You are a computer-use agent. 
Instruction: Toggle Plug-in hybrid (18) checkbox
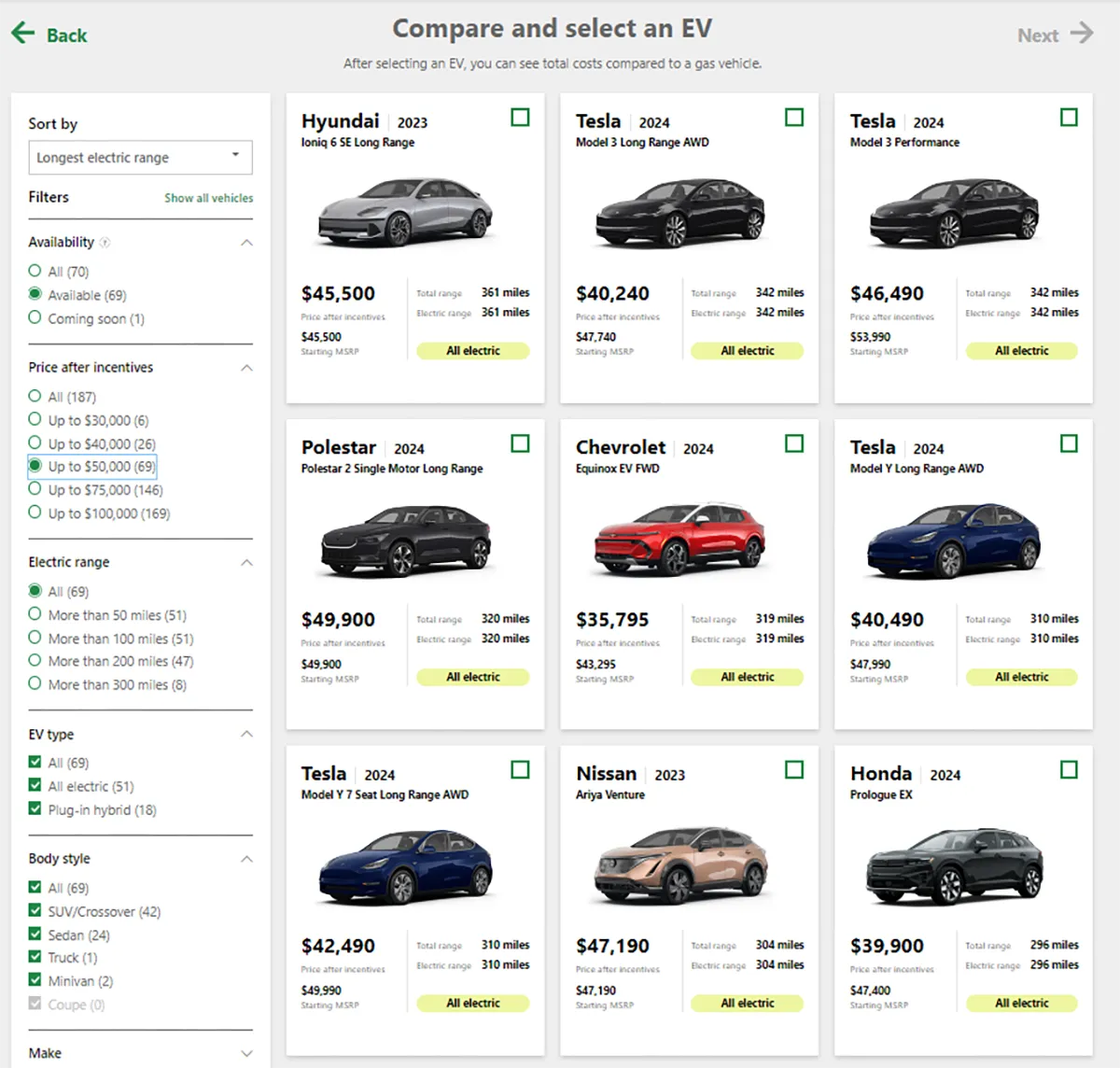[35, 808]
